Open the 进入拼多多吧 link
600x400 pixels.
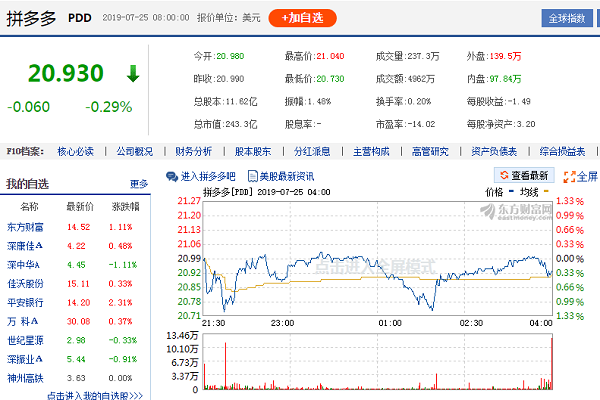pos(208,176)
